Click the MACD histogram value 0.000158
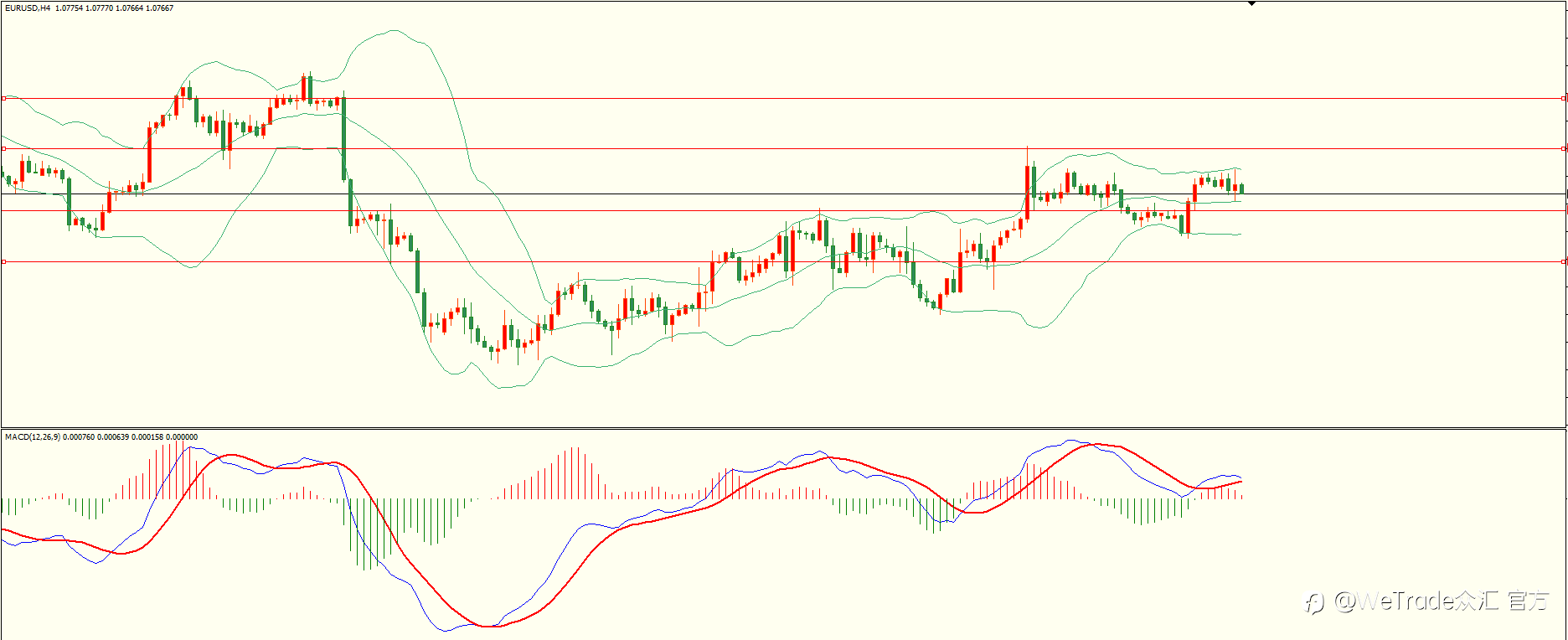 click(147, 437)
